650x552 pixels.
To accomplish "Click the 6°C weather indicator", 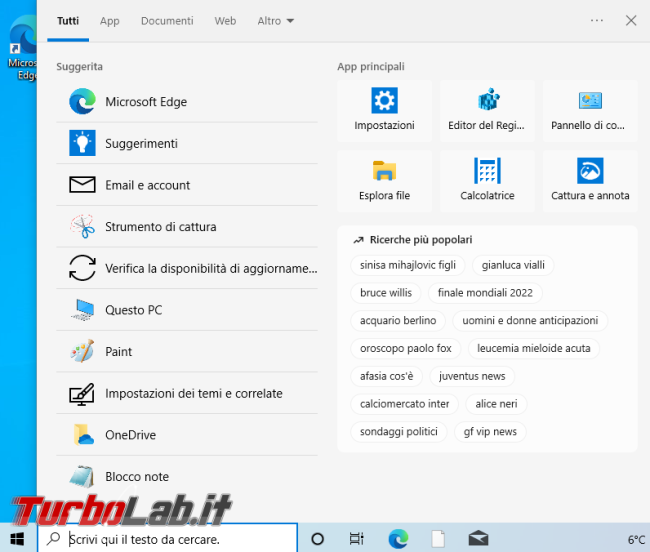I will click(x=636, y=540).
